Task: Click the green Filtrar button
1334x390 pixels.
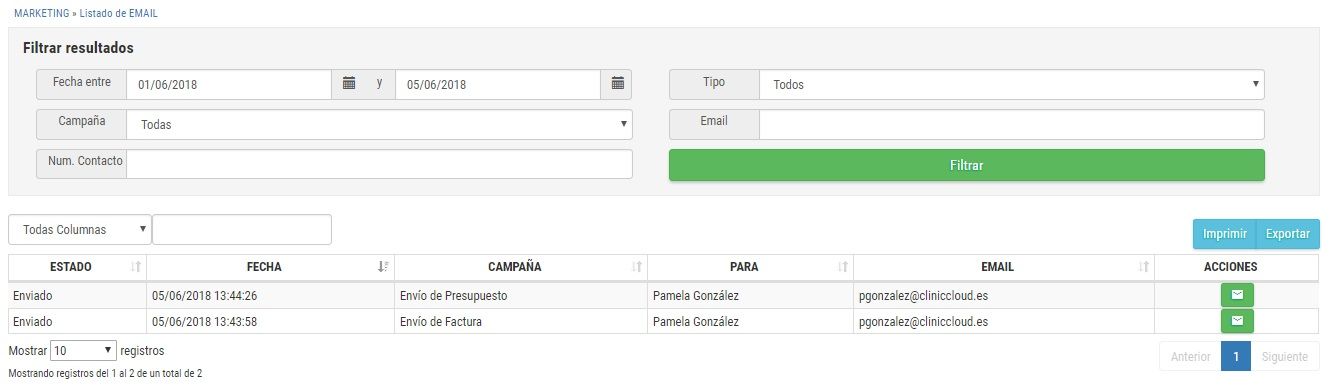Action: [x=967, y=165]
